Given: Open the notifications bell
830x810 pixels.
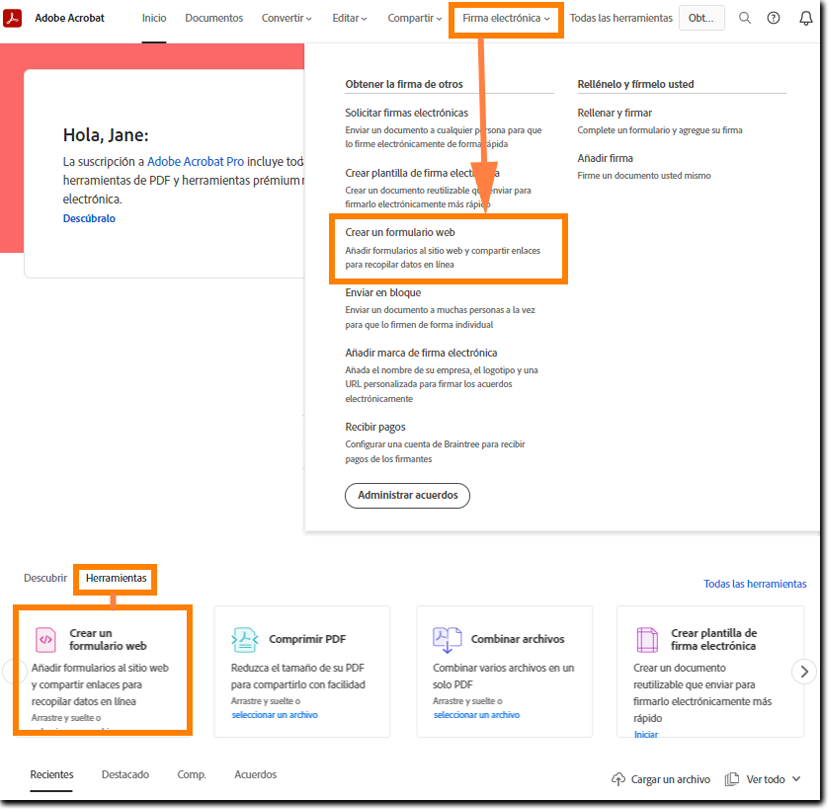Looking at the screenshot, I should 806,17.
